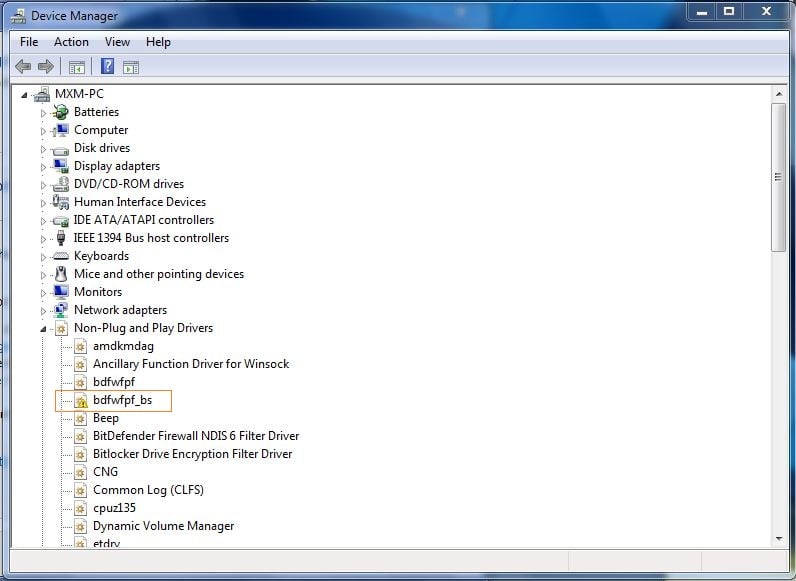Select Bitlocker Drive Encryption Filter Driver
Screen dimensions: 796x581
pyautogui.click(x=192, y=454)
